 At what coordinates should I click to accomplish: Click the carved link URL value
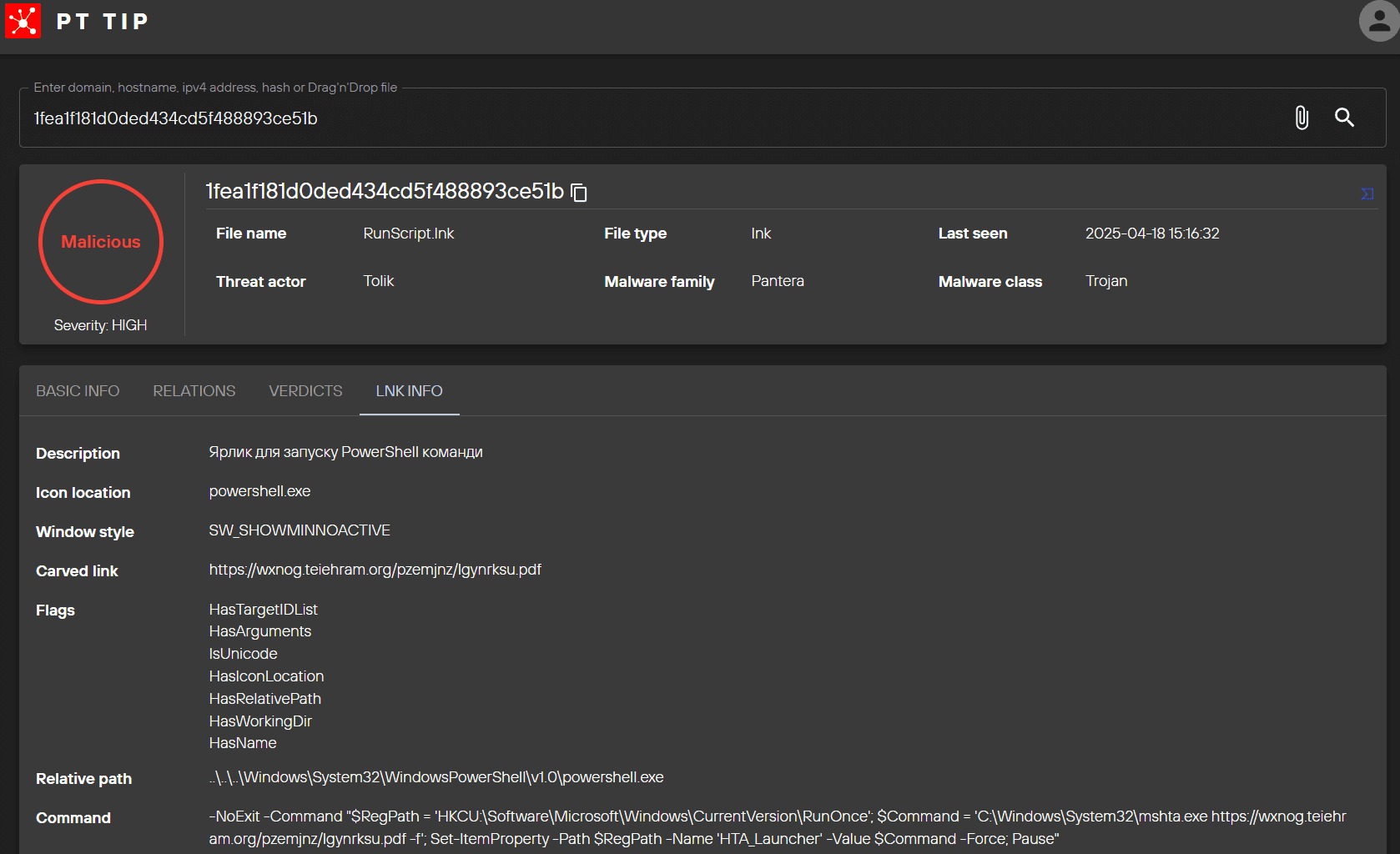pos(375,570)
